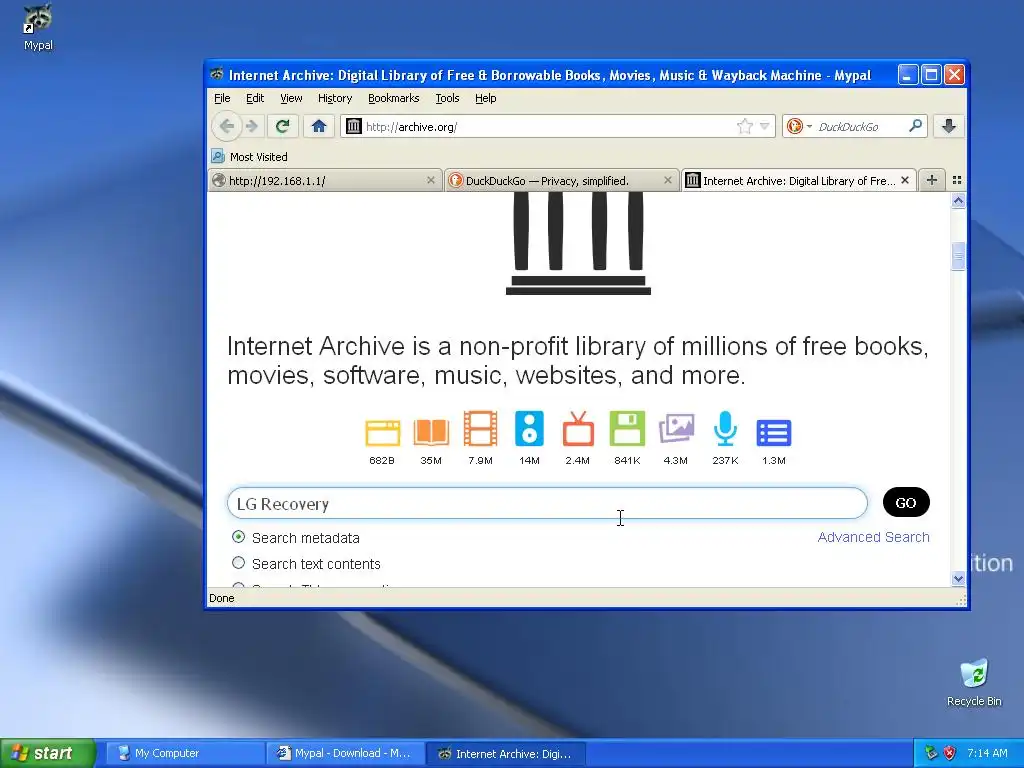This screenshot has width=1024, height=768.
Task: Click the black GO search button
Action: [906, 502]
